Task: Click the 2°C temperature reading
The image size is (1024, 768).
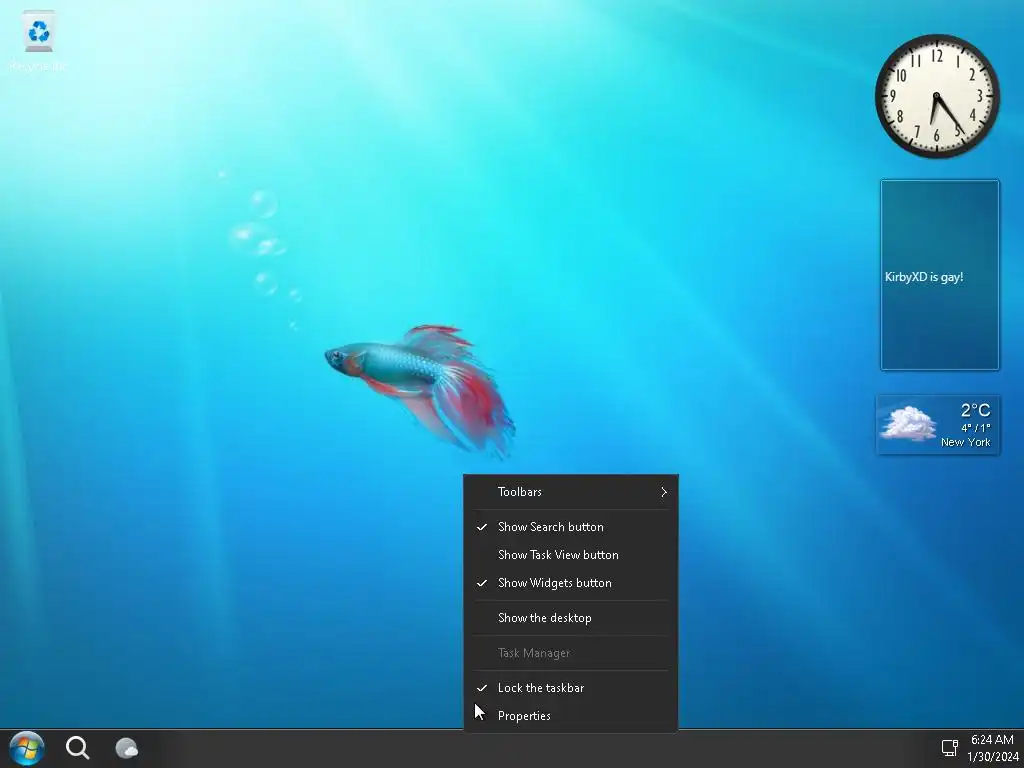Action: (975, 410)
